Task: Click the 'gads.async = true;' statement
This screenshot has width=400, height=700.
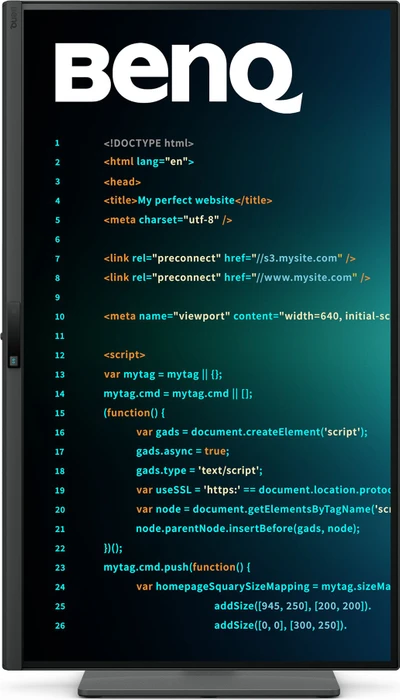Action: [x=183, y=451]
